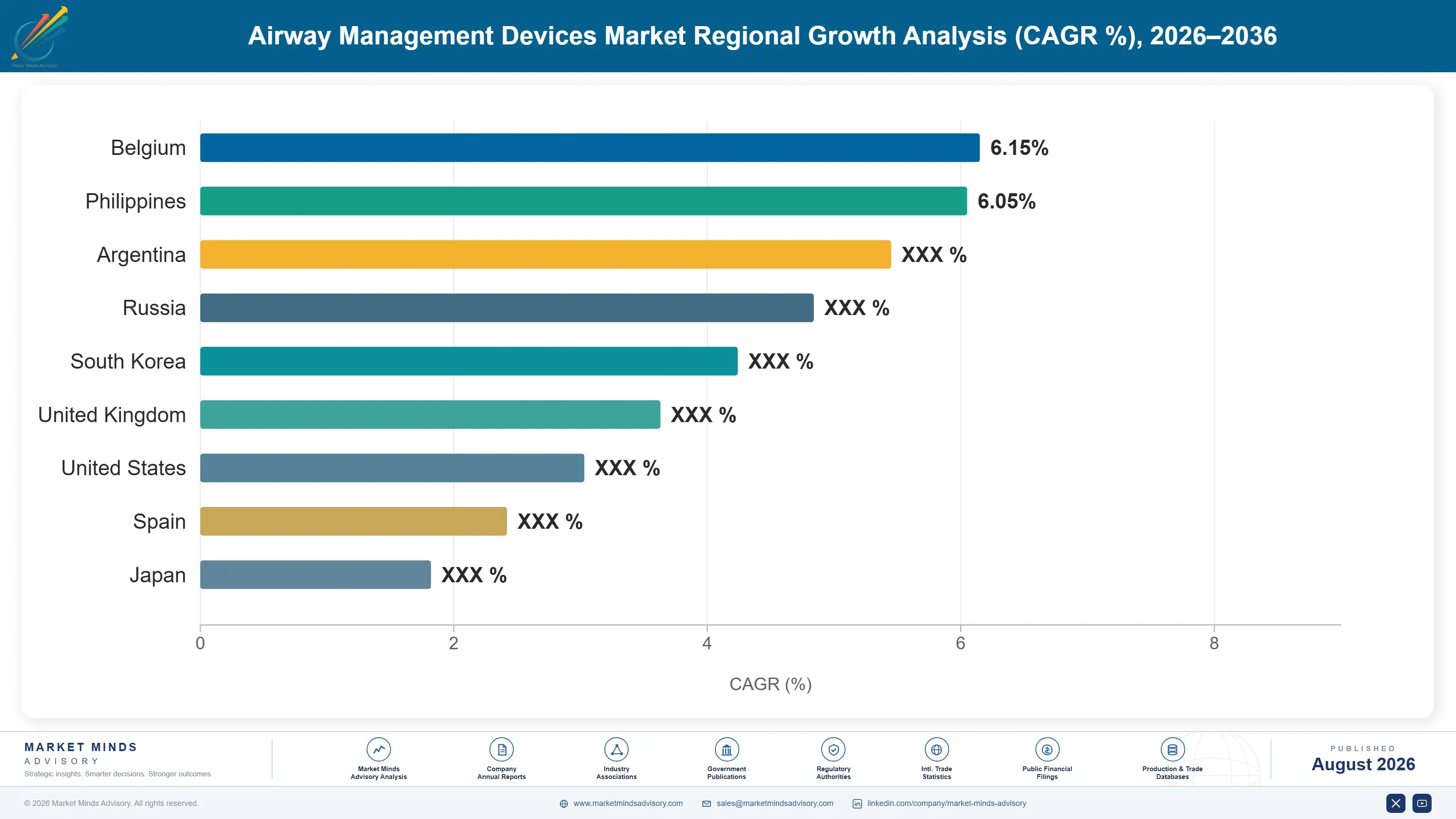Click the Public Financial Filings icon
Screen dimensions: 1456x819
tap(1047, 749)
